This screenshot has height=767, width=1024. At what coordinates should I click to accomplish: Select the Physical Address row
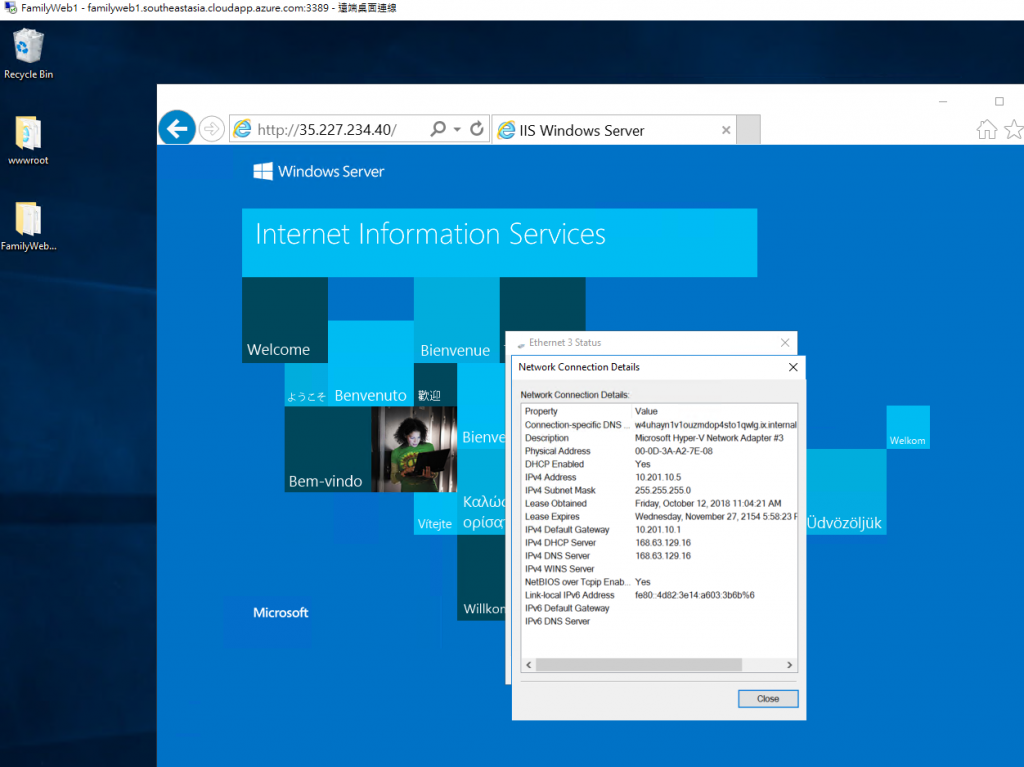pyautogui.click(x=660, y=451)
